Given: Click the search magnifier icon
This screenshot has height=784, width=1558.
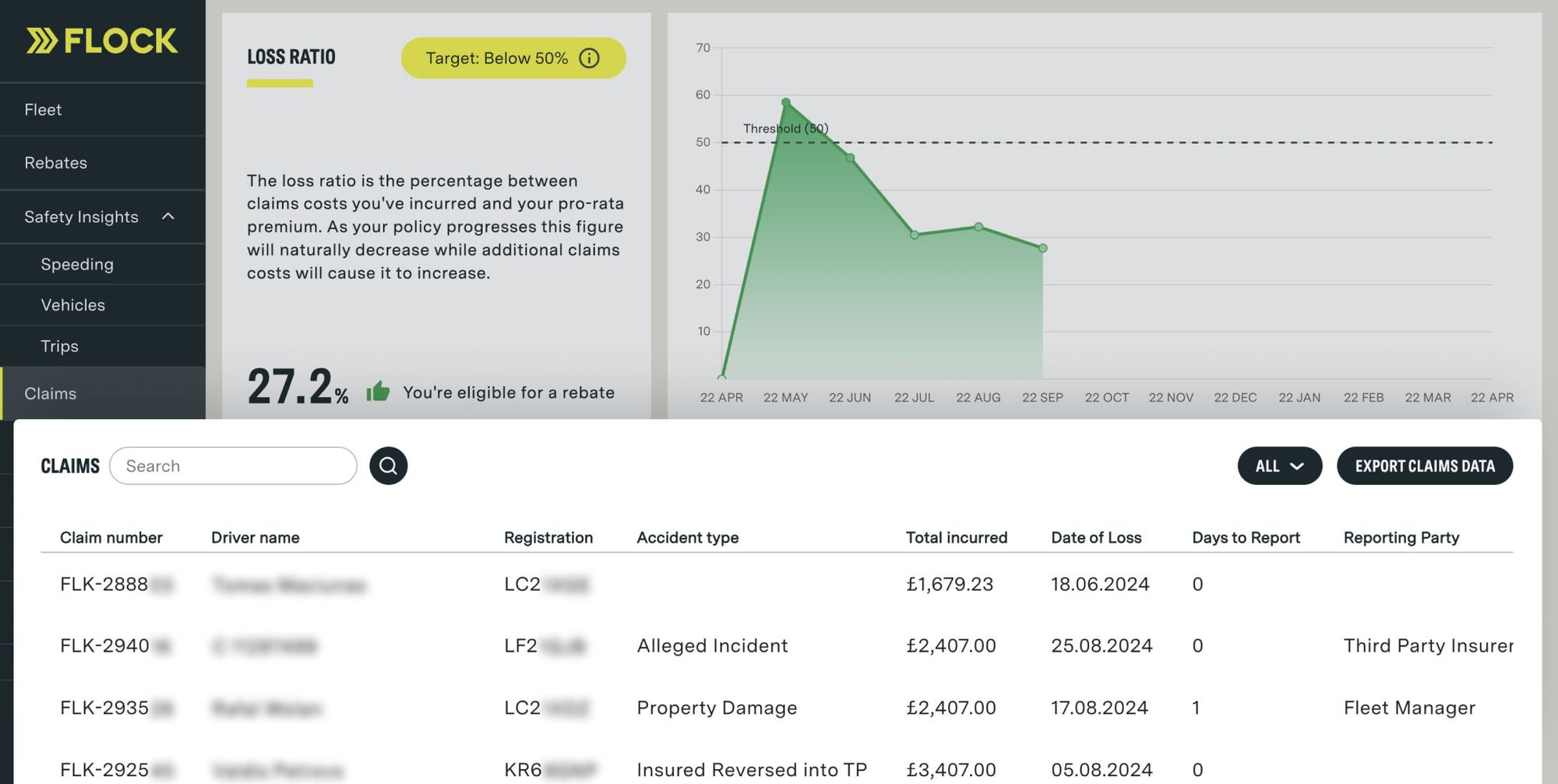Looking at the screenshot, I should (x=388, y=466).
